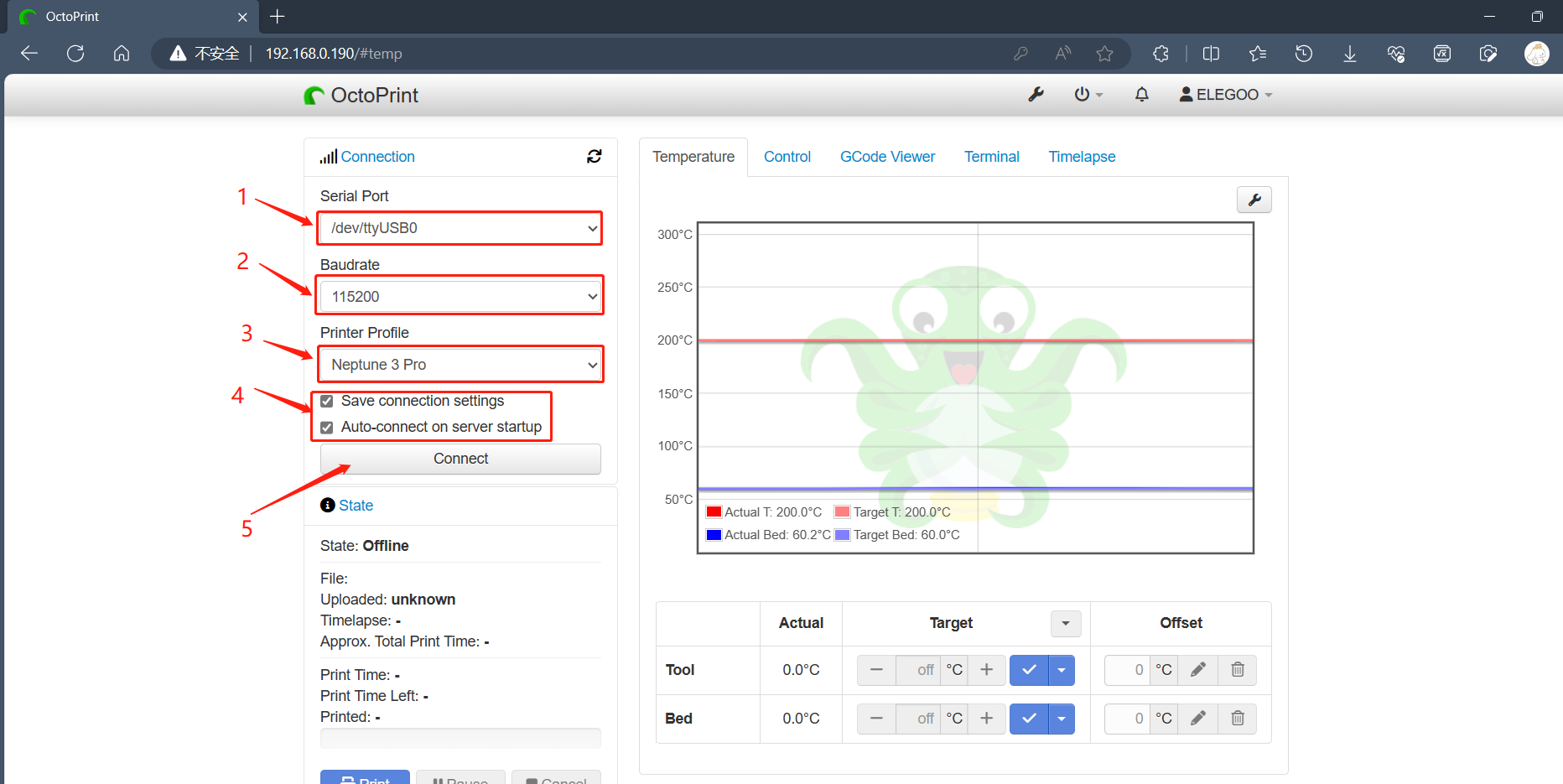Confirm Tool target temperature checkmark
The width and height of the screenshot is (1563, 784).
[1029, 670]
